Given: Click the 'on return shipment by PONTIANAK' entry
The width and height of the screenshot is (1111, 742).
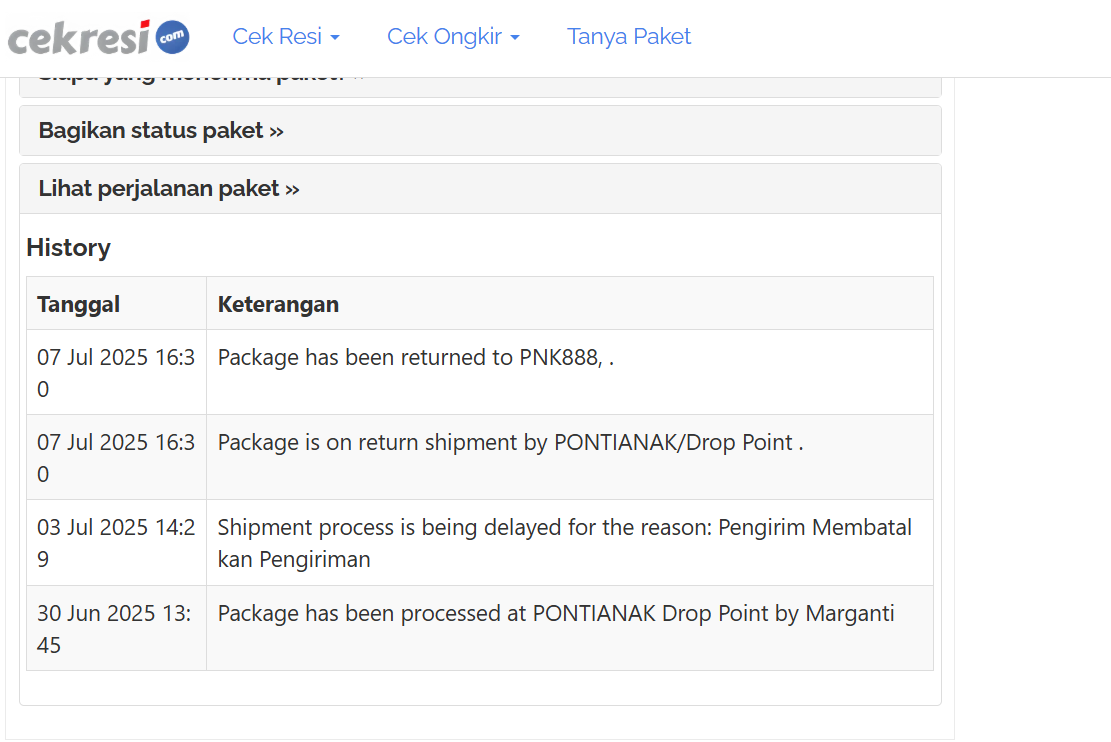Looking at the screenshot, I should coord(510,443).
